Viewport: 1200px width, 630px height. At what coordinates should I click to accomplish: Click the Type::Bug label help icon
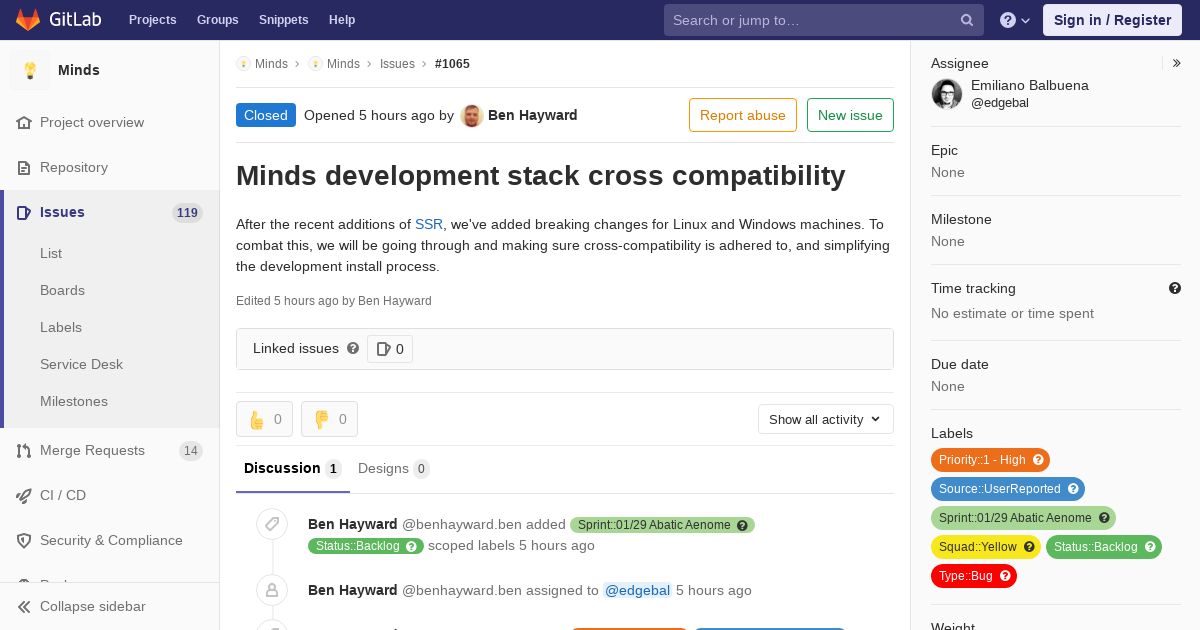(x=1005, y=576)
